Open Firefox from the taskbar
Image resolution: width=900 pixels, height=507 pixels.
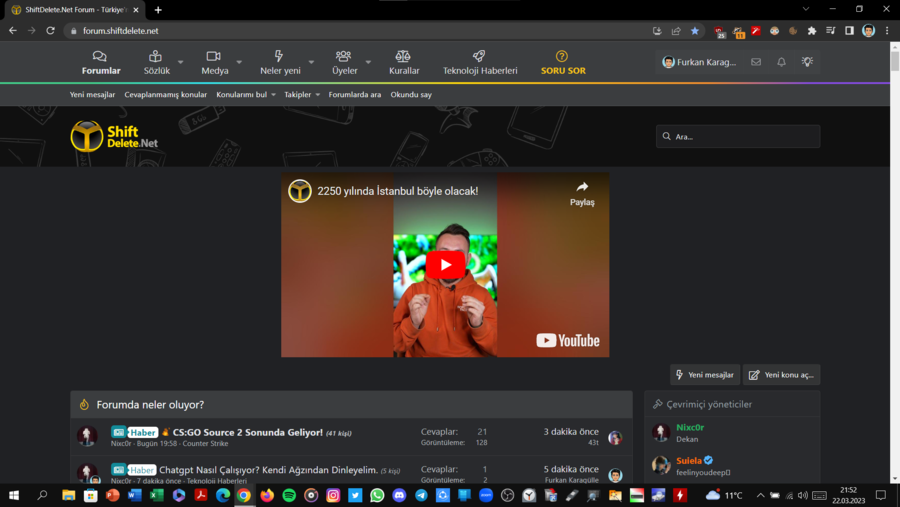pyautogui.click(x=267, y=495)
